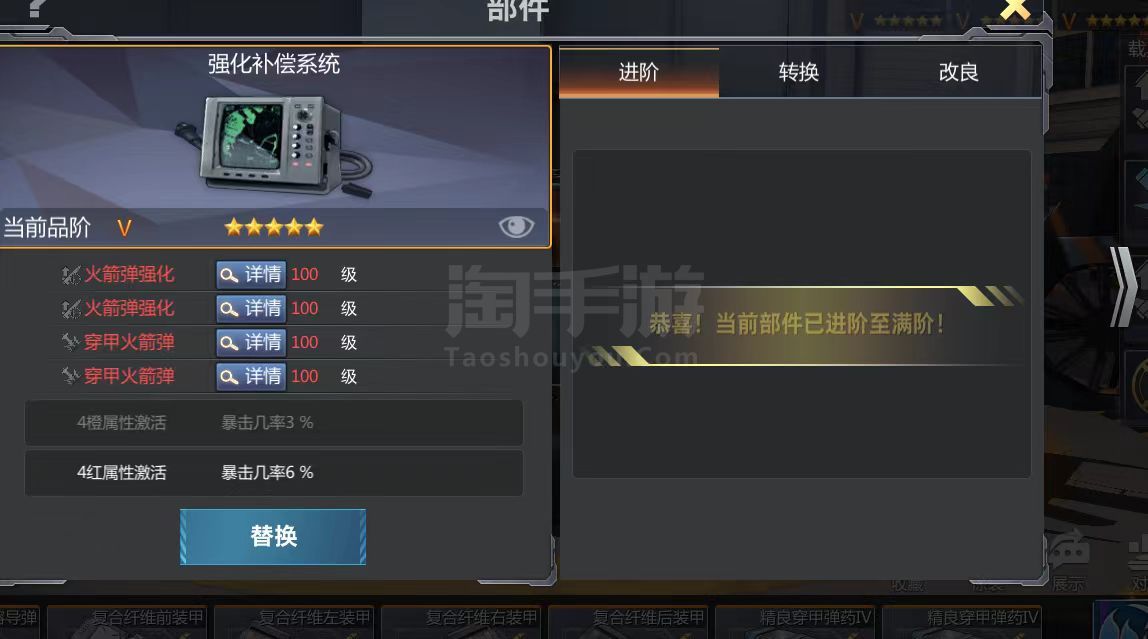The height and width of the screenshot is (639, 1148).
Task: Expand next page with double chevron arrow
Action: pyautogui.click(x=1123, y=286)
